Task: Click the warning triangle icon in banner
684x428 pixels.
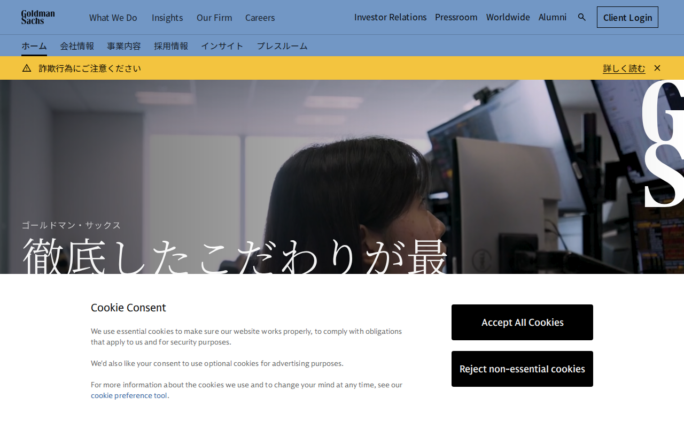Action: click(x=27, y=68)
